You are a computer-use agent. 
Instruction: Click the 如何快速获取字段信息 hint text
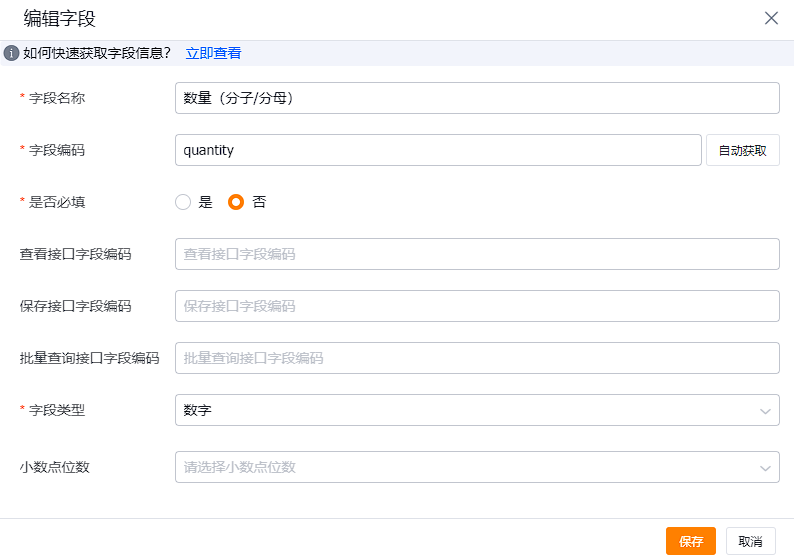pos(97,53)
